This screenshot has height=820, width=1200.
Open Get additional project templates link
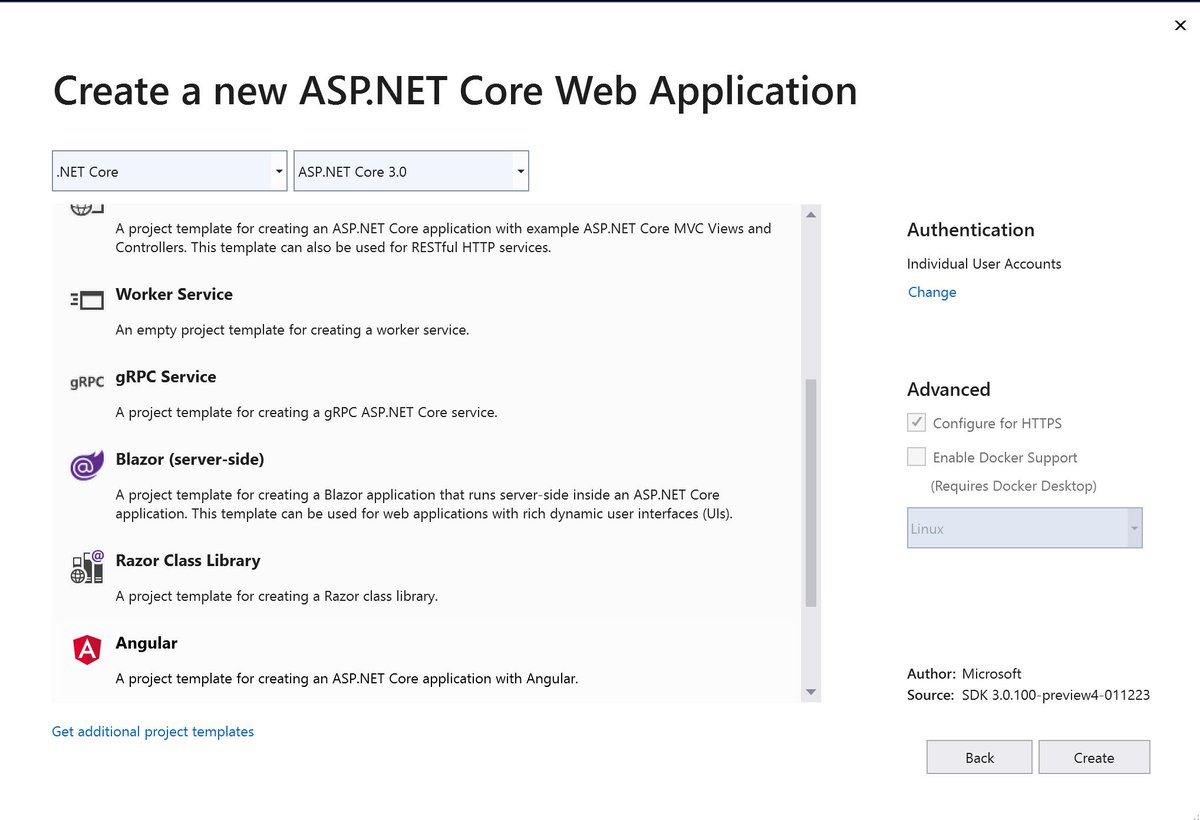pyautogui.click(x=153, y=732)
